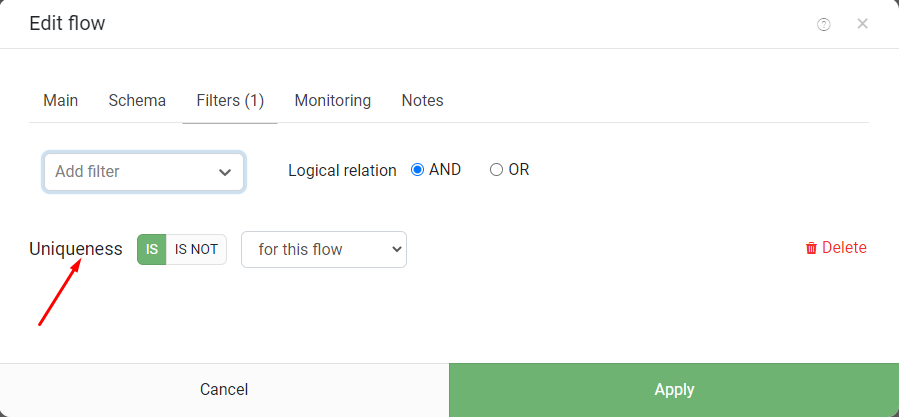
Task: Select the Filters (1) tab
Action: (230, 100)
